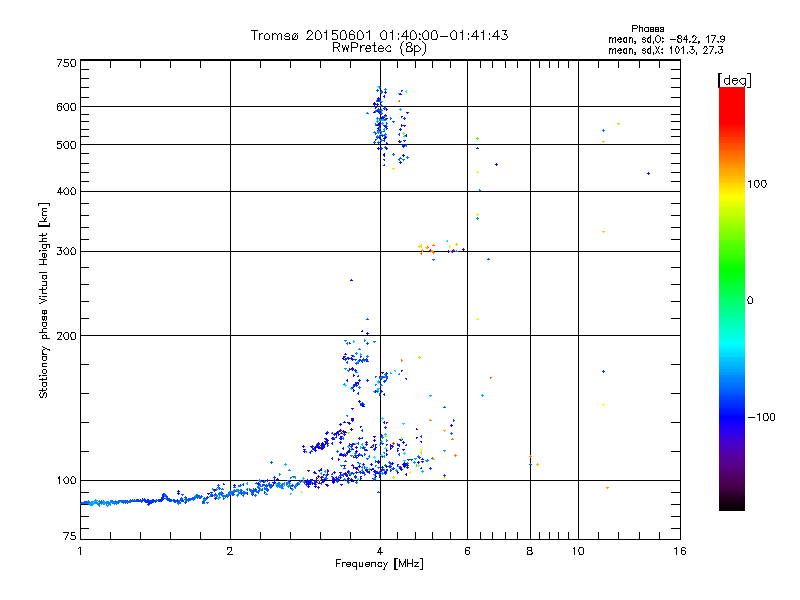Click the y-axis tick label "200"
800x600 pixels.
coord(66,336)
